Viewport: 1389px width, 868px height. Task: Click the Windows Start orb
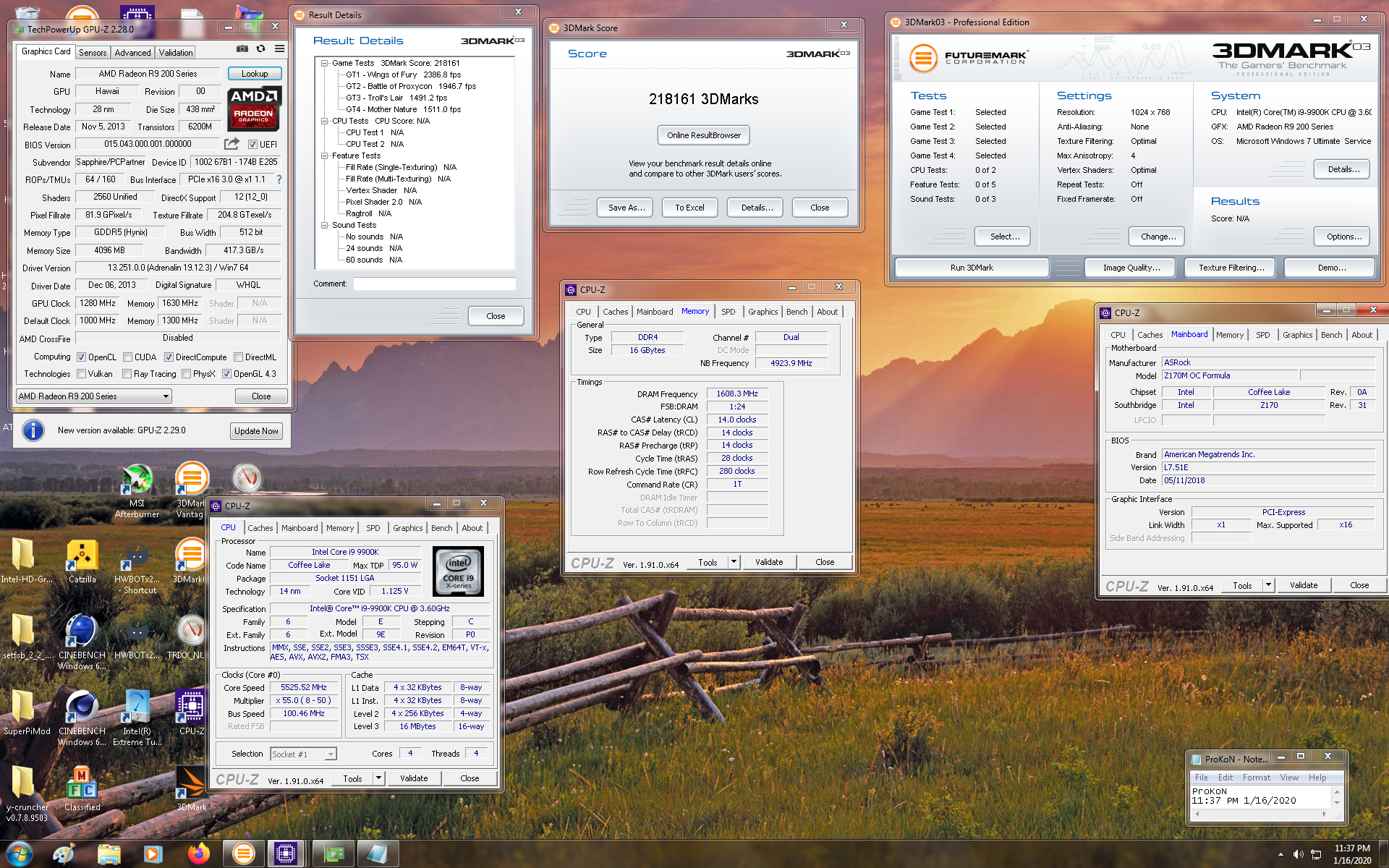[x=19, y=854]
